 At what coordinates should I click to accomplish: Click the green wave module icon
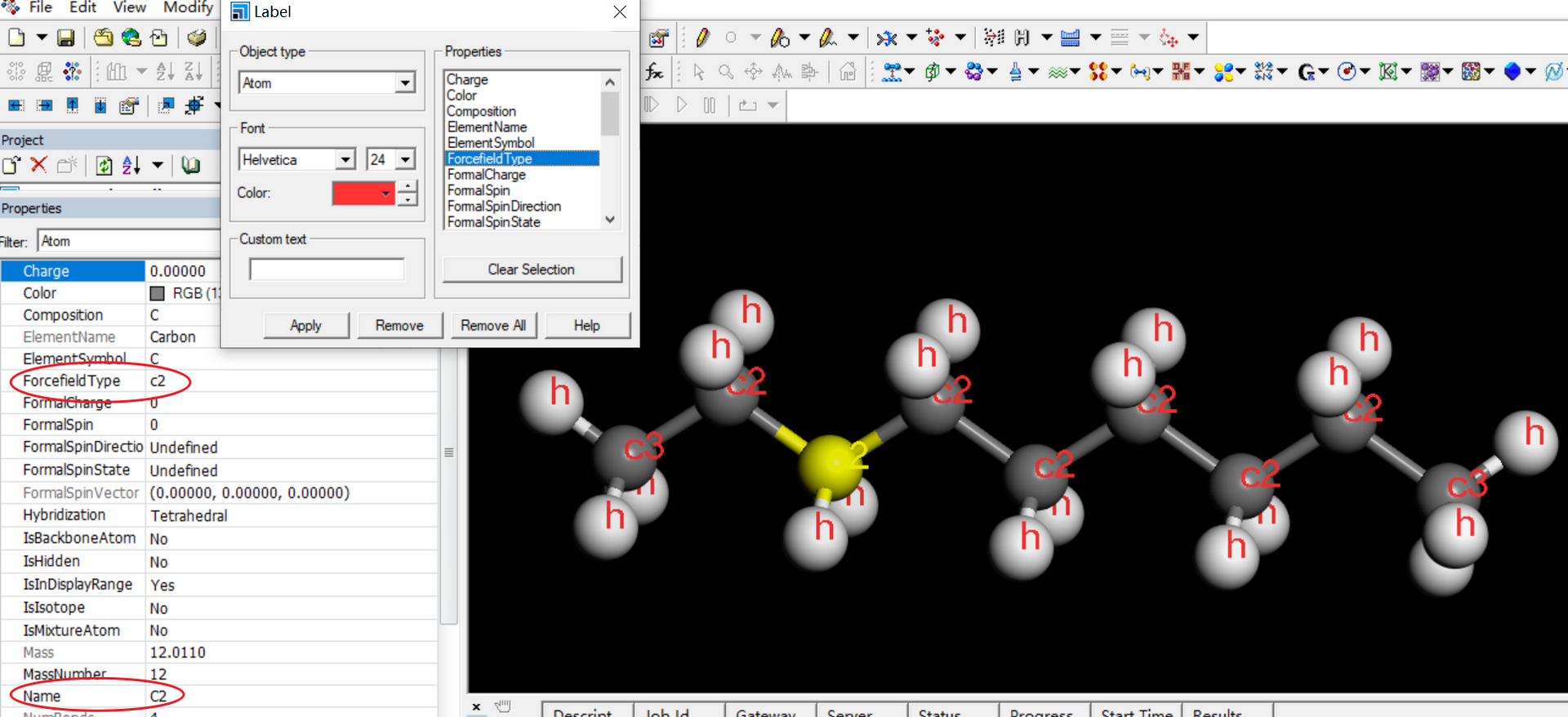(1058, 72)
